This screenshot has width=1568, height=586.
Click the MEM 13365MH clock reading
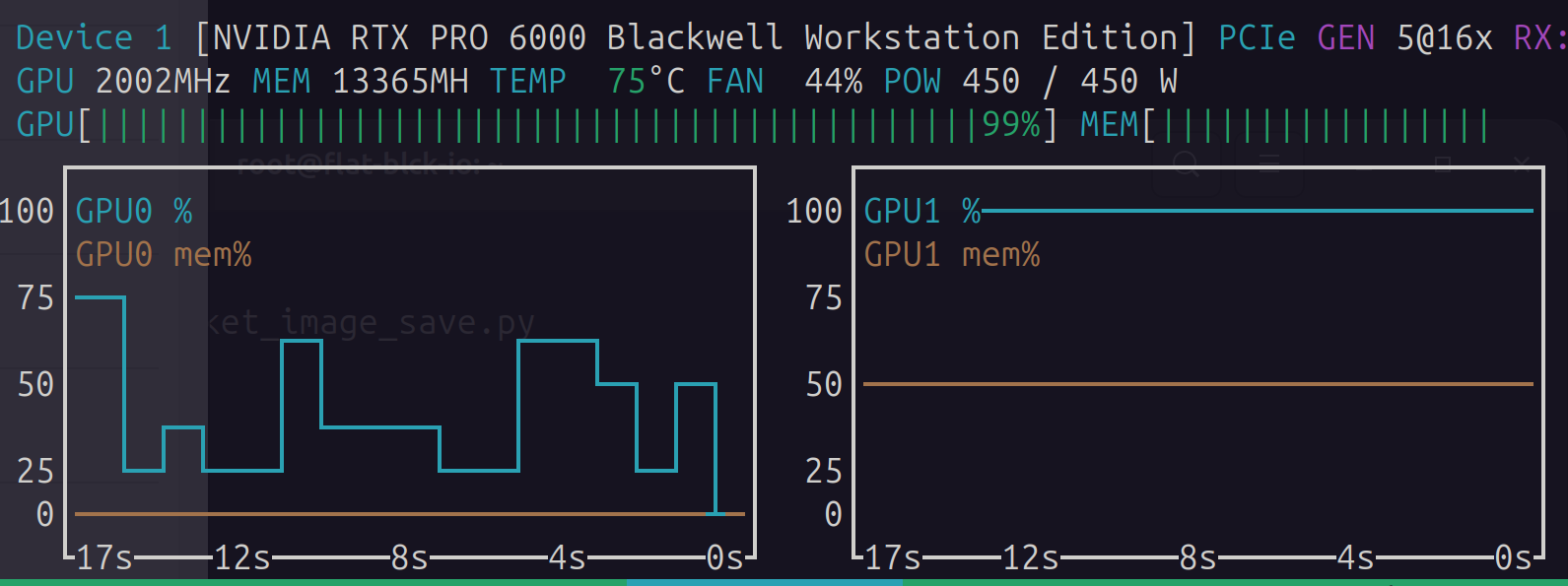[360, 81]
